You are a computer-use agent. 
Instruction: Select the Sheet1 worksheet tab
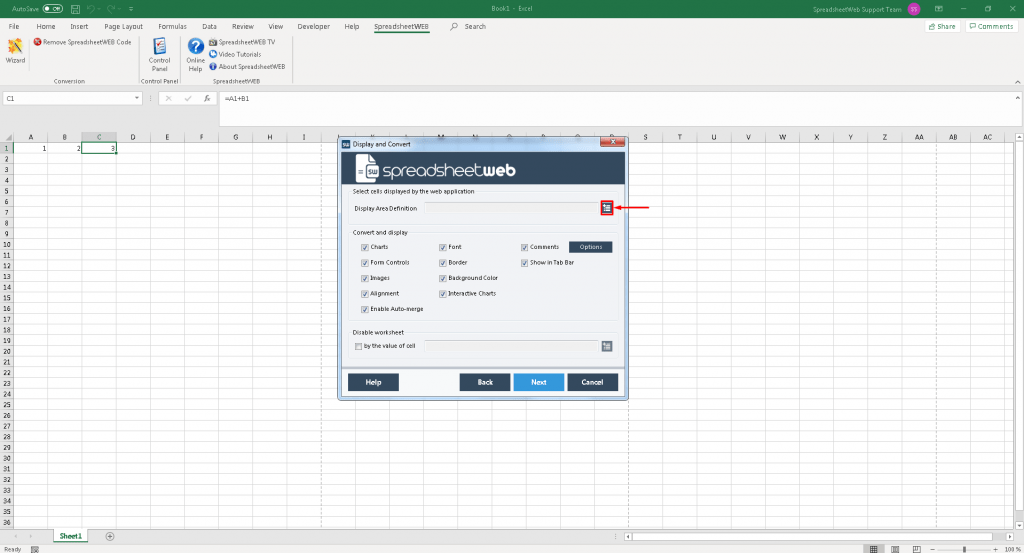[x=71, y=536]
